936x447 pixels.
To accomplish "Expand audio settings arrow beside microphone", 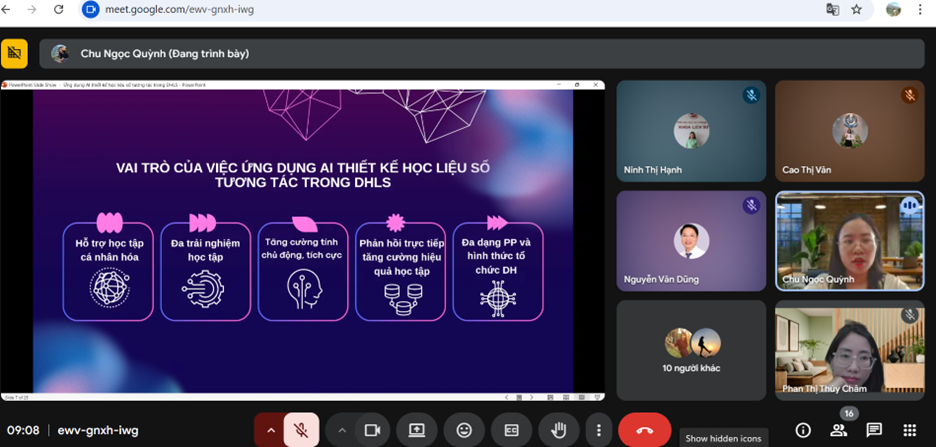I will pos(270,430).
